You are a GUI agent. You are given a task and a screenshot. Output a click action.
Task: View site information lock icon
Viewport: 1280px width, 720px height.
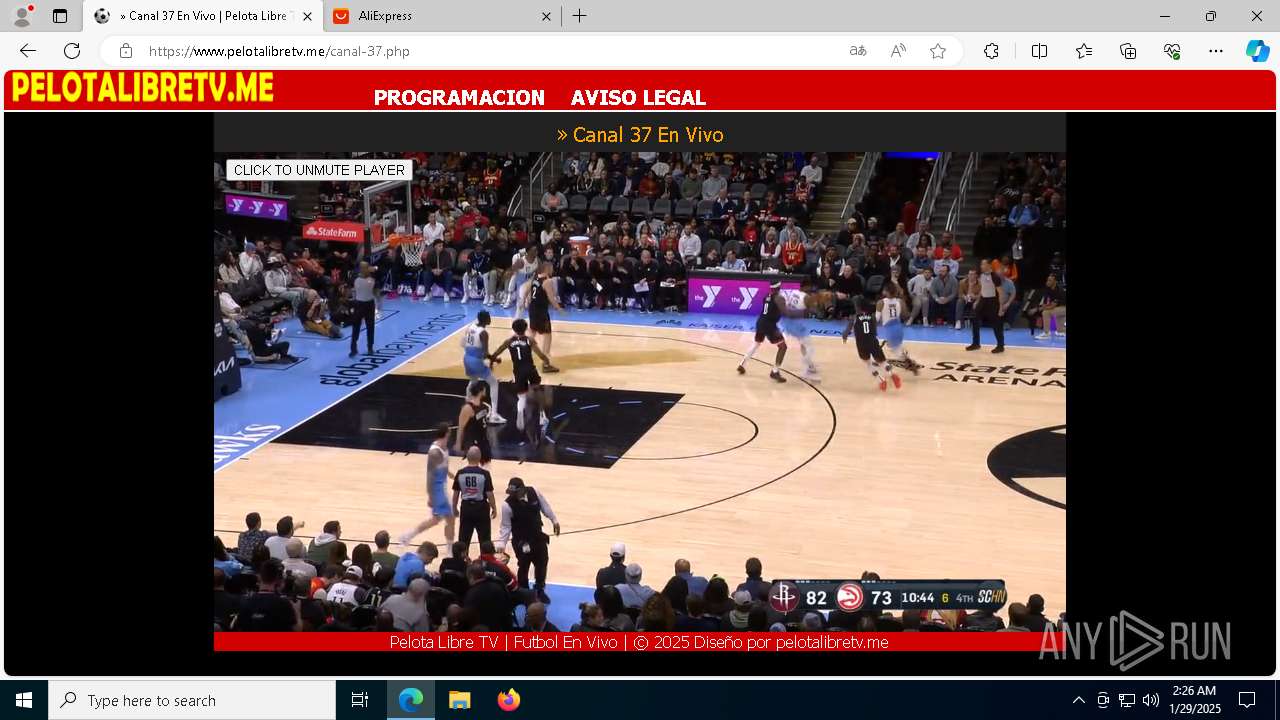(125, 51)
